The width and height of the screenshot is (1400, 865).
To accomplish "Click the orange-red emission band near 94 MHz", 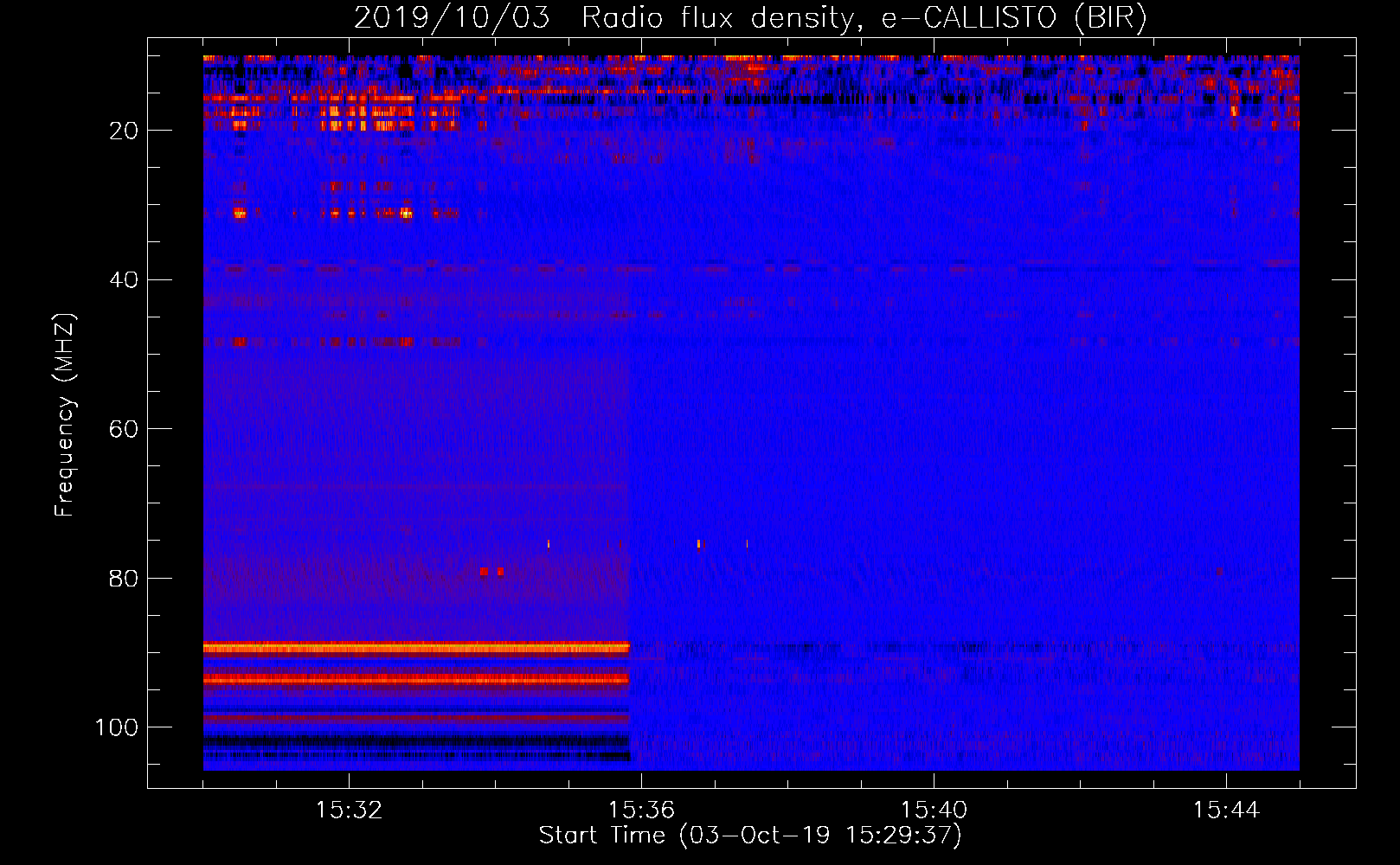I will coord(416,680).
